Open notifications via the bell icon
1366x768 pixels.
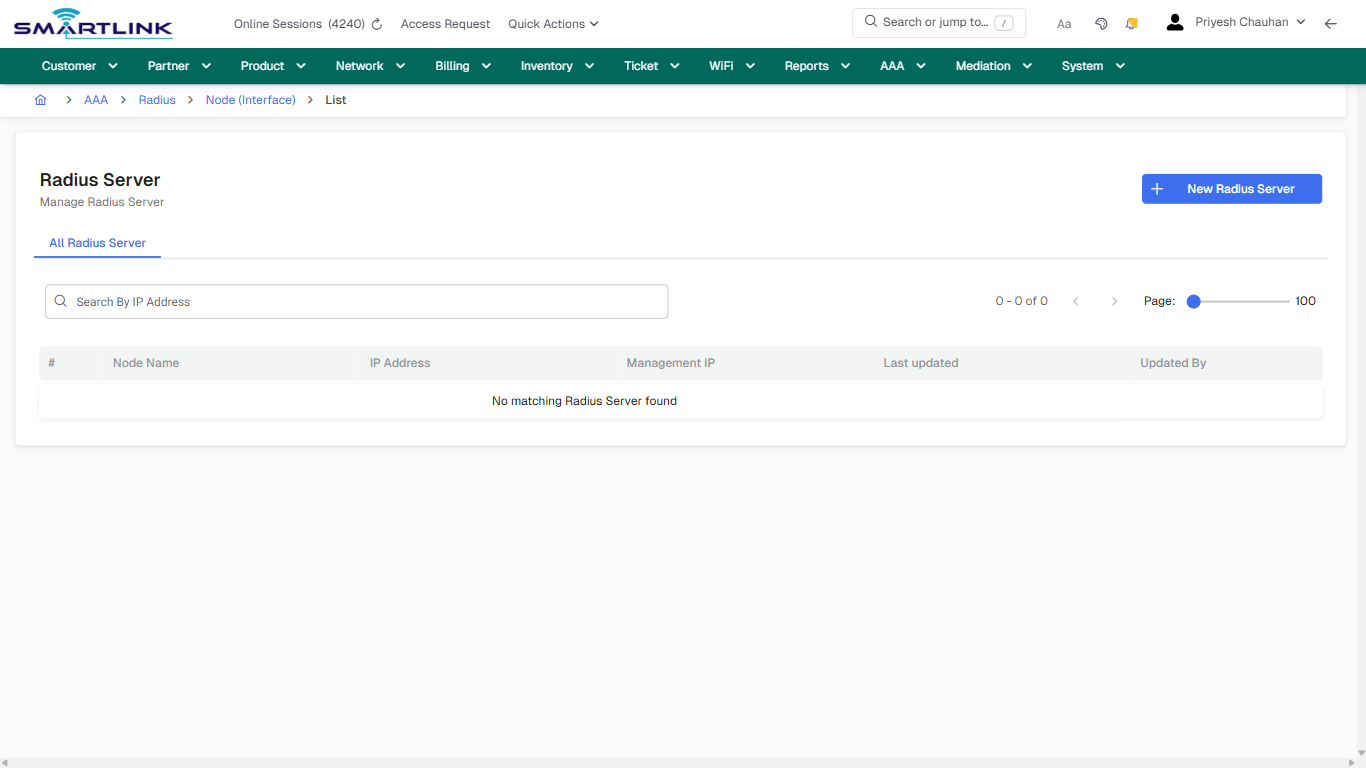coord(1131,23)
